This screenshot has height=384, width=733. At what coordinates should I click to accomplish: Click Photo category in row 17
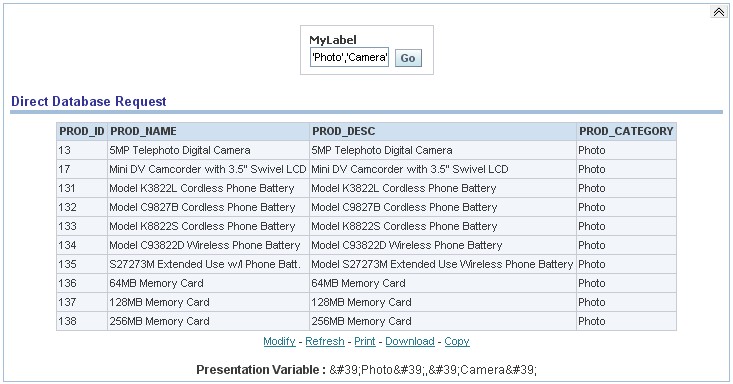pos(626,169)
